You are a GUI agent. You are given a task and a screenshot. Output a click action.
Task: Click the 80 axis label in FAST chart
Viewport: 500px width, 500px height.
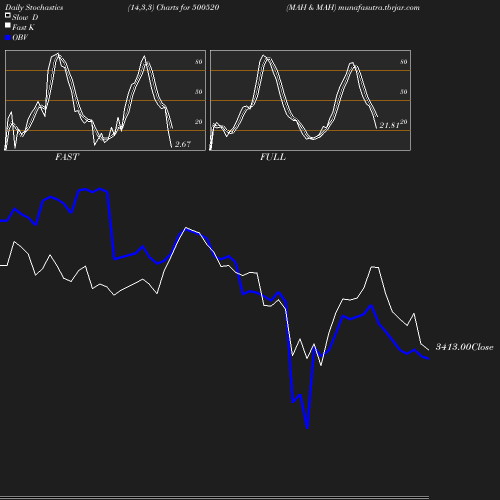pos(199,62)
